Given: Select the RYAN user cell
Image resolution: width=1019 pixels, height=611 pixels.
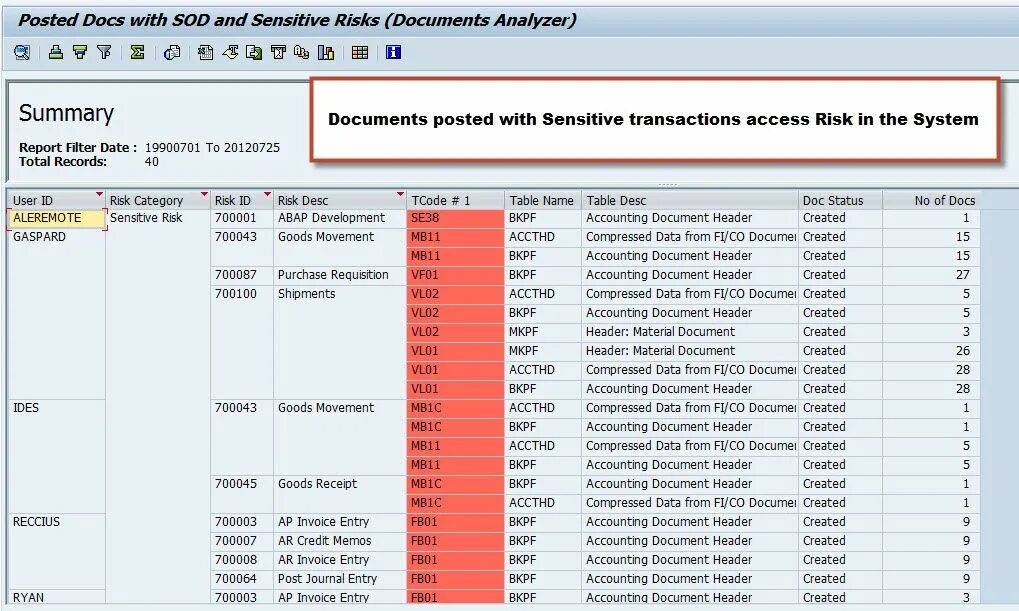Looking at the screenshot, I should click(x=56, y=597).
